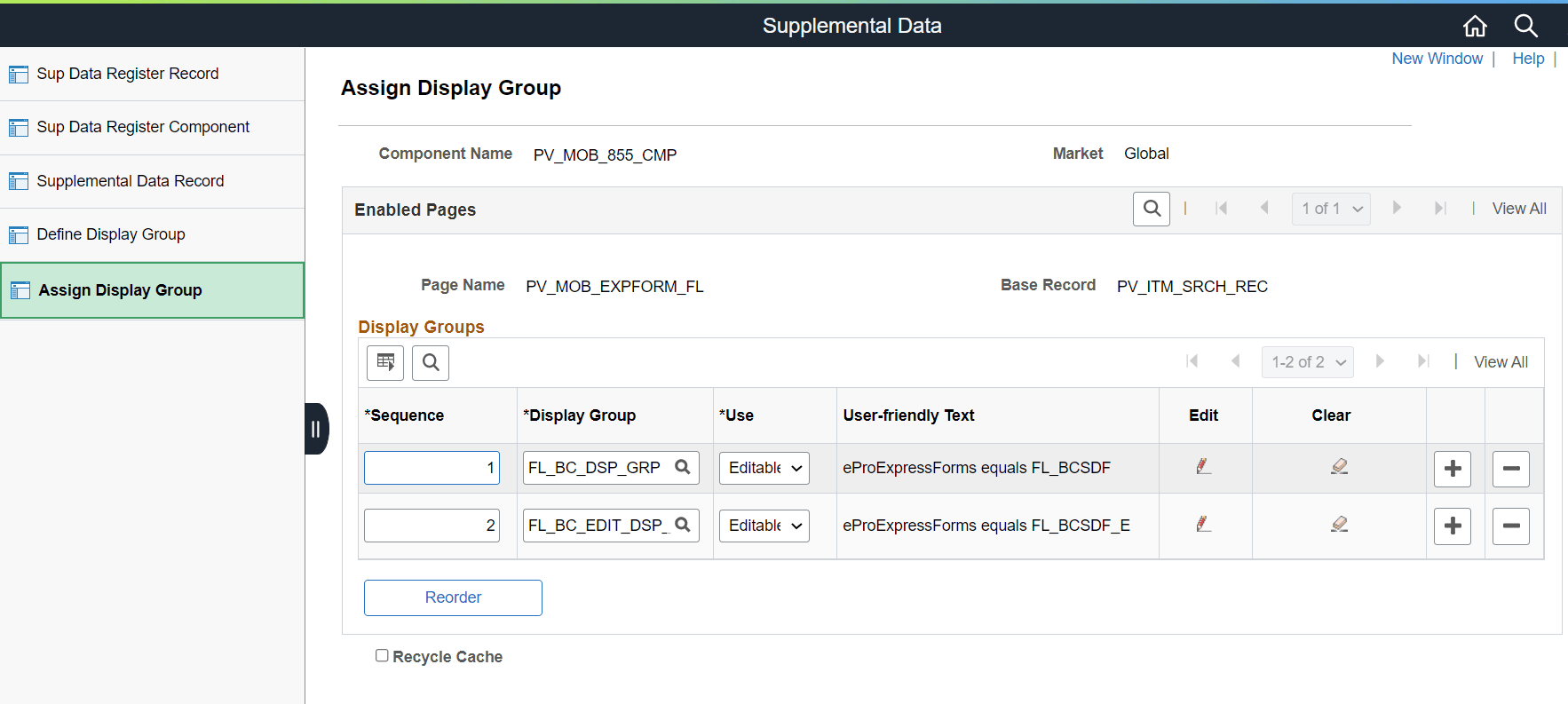Open the 1 of 1 row selector
Viewport: 1568px width, 704px height.
pyautogui.click(x=1331, y=209)
